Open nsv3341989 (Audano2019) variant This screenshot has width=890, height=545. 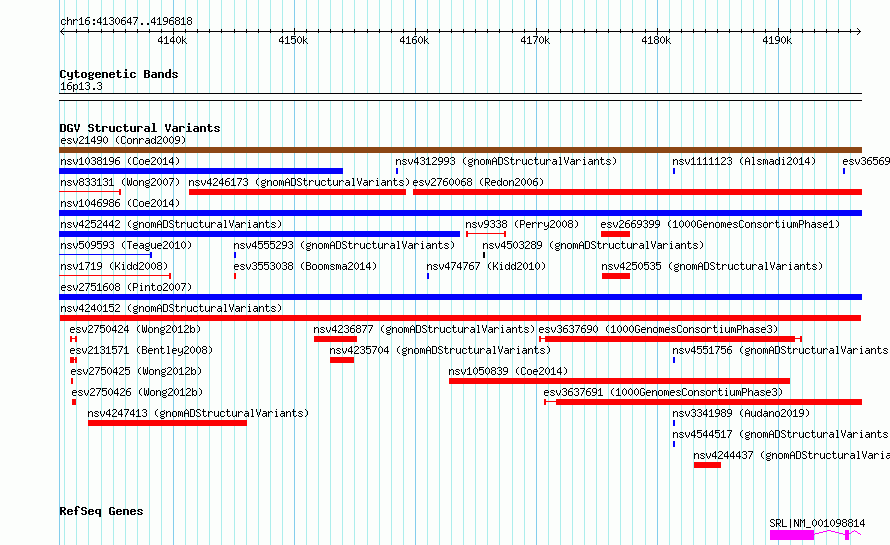pyautogui.click(x=674, y=423)
